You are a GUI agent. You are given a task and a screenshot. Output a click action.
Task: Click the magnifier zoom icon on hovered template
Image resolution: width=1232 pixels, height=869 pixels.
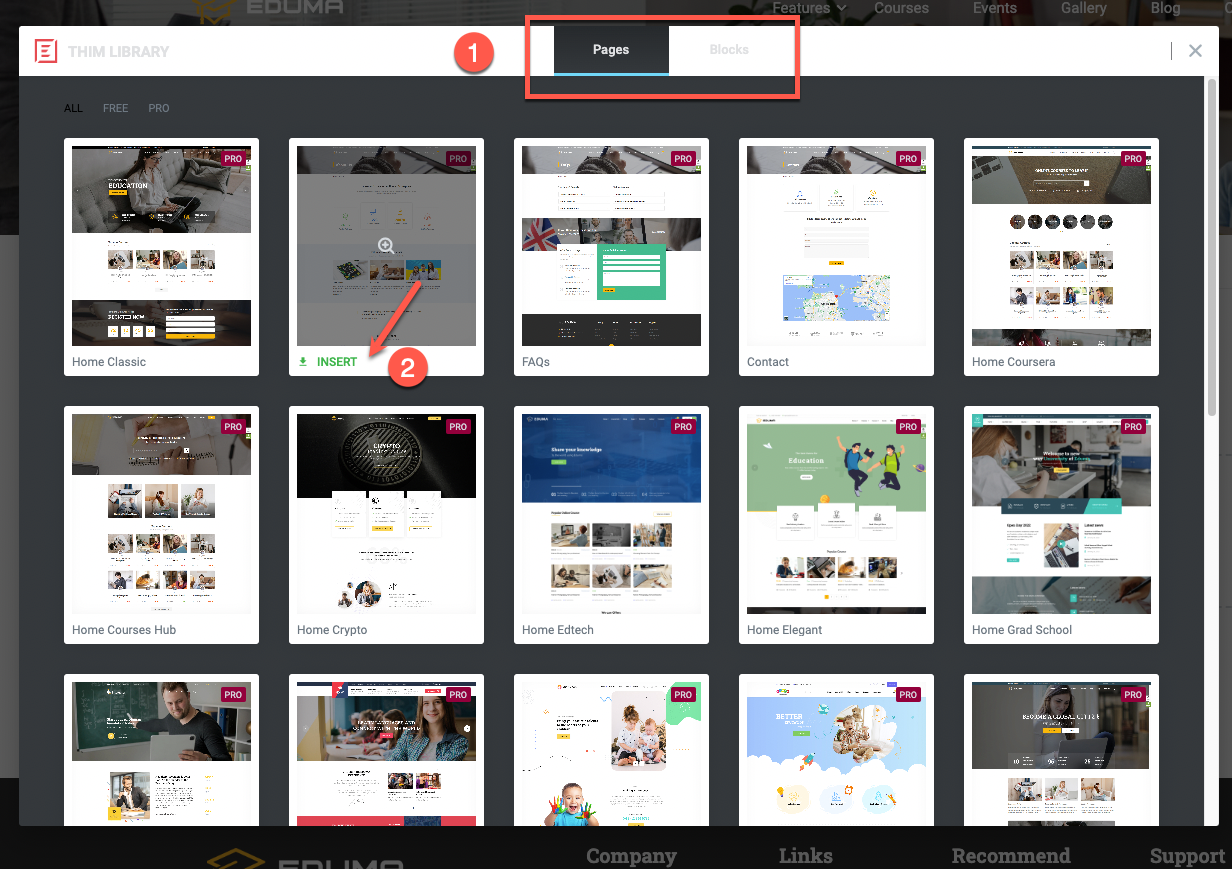(x=386, y=246)
